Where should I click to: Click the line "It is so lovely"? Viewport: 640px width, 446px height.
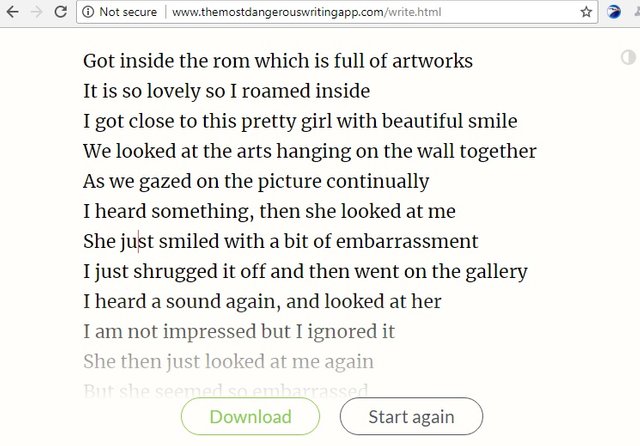point(226,91)
